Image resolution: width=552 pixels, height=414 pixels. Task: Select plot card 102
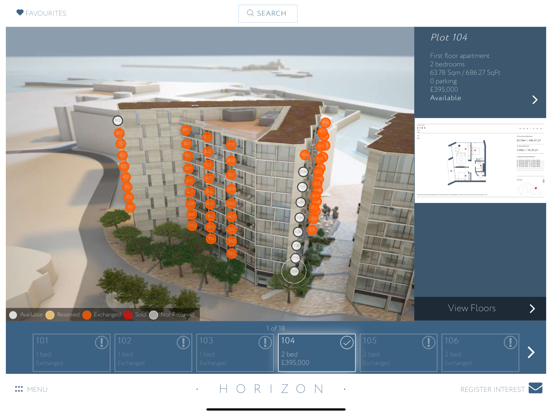(x=153, y=353)
